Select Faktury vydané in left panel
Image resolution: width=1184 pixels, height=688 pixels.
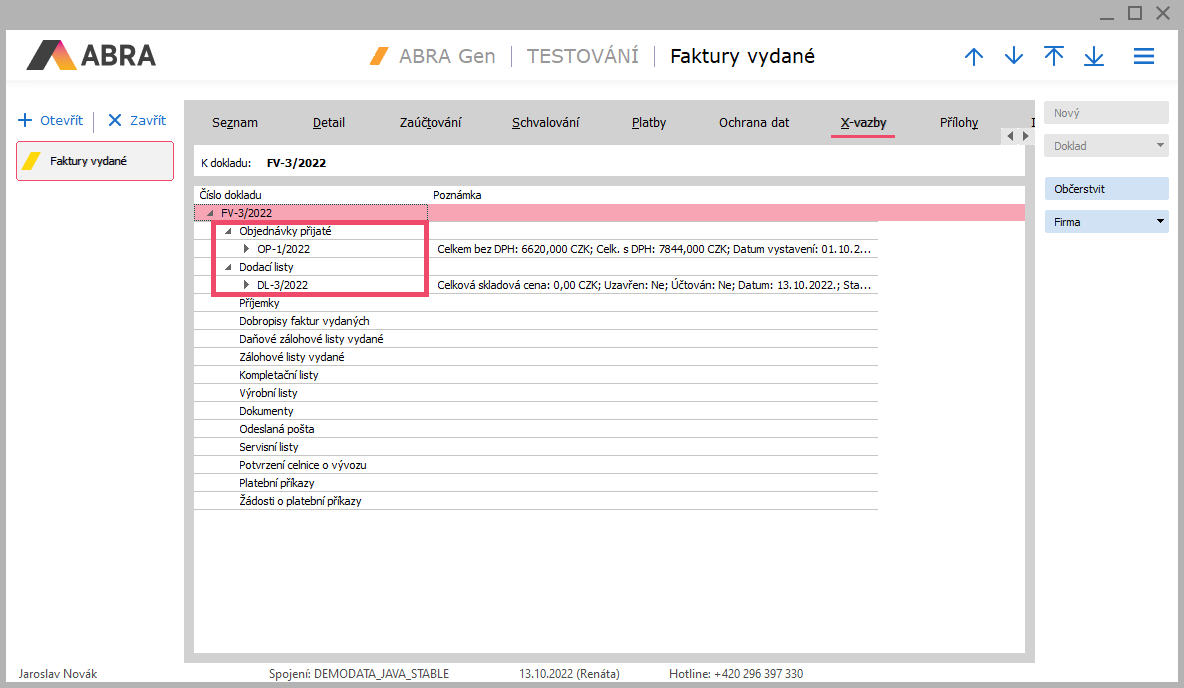95,161
